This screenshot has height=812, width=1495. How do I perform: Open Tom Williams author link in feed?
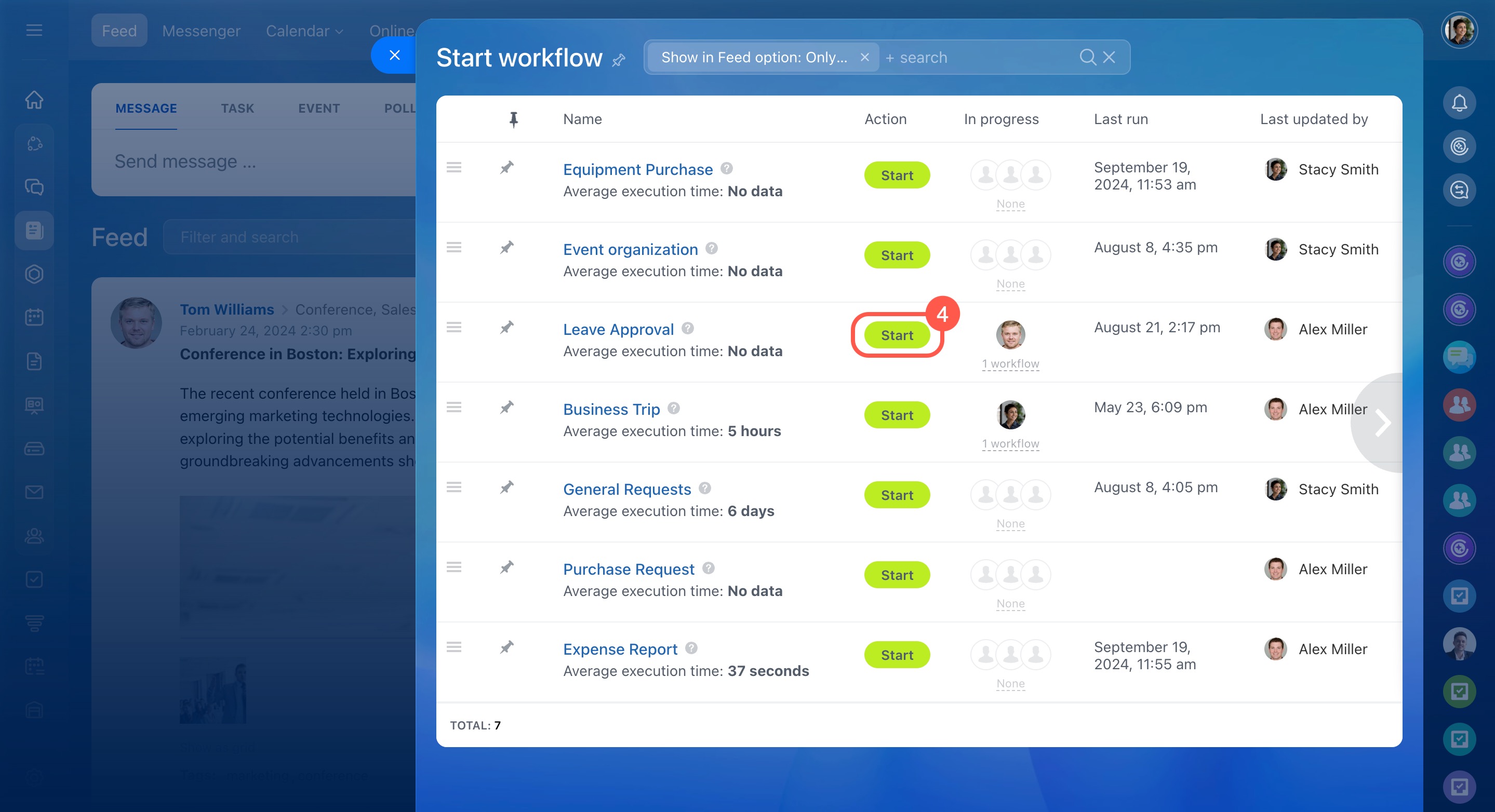pos(226,310)
